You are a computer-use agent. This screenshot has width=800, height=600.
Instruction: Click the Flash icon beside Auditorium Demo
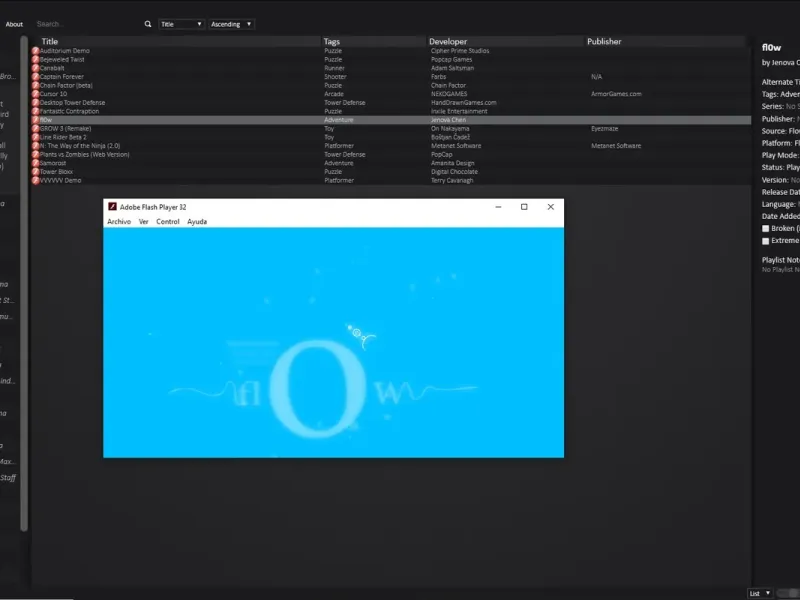pyautogui.click(x=35, y=51)
